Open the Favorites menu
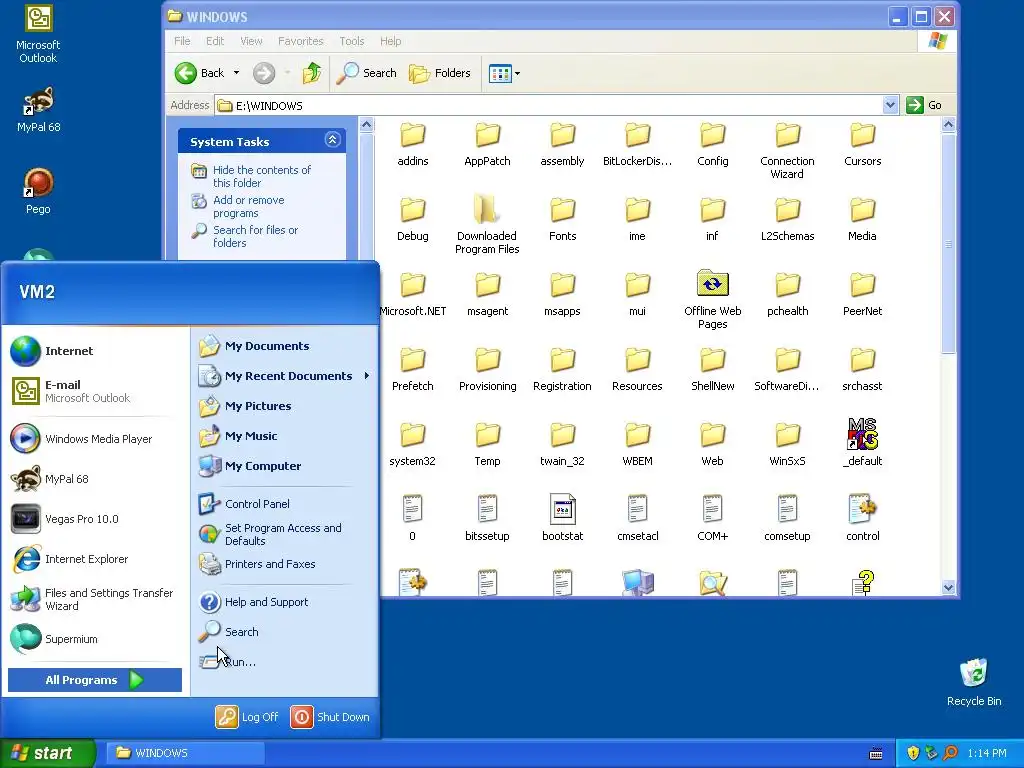Viewport: 1024px width, 768px height. 300,41
